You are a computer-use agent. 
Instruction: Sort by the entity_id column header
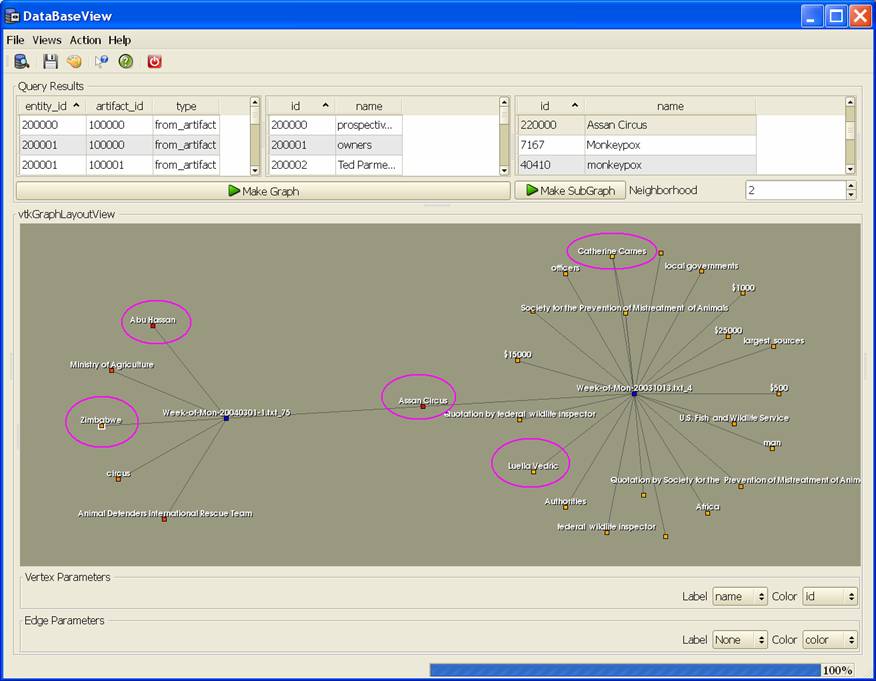coord(52,106)
